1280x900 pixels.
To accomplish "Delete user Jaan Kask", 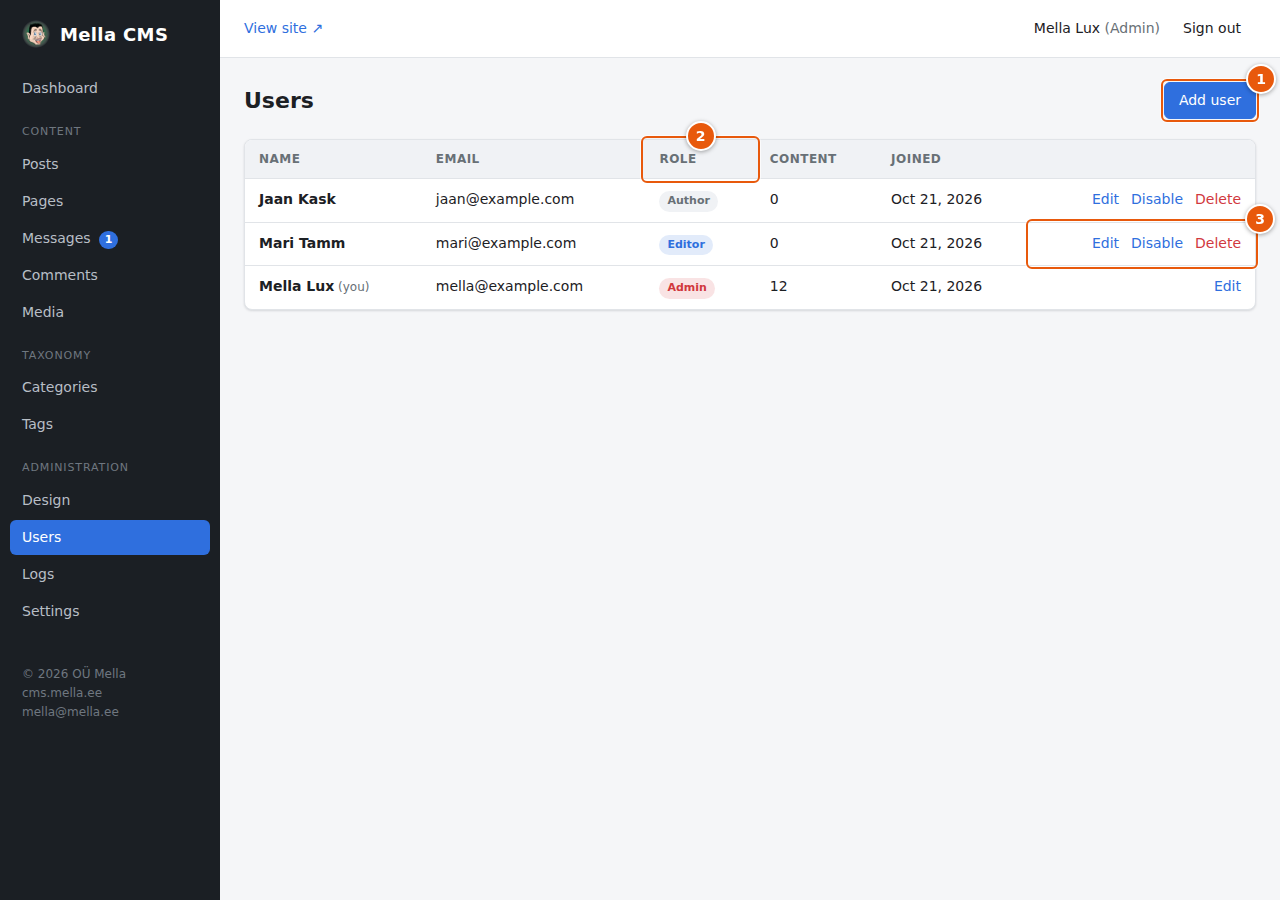I will [x=1218, y=199].
